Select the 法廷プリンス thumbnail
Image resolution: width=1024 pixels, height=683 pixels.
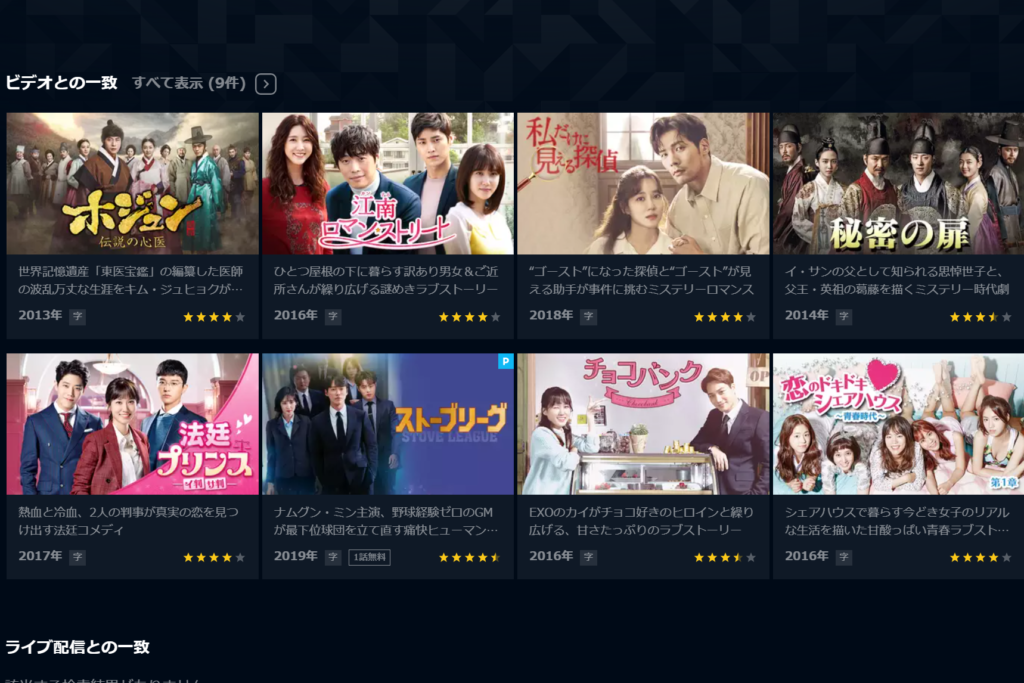click(133, 424)
